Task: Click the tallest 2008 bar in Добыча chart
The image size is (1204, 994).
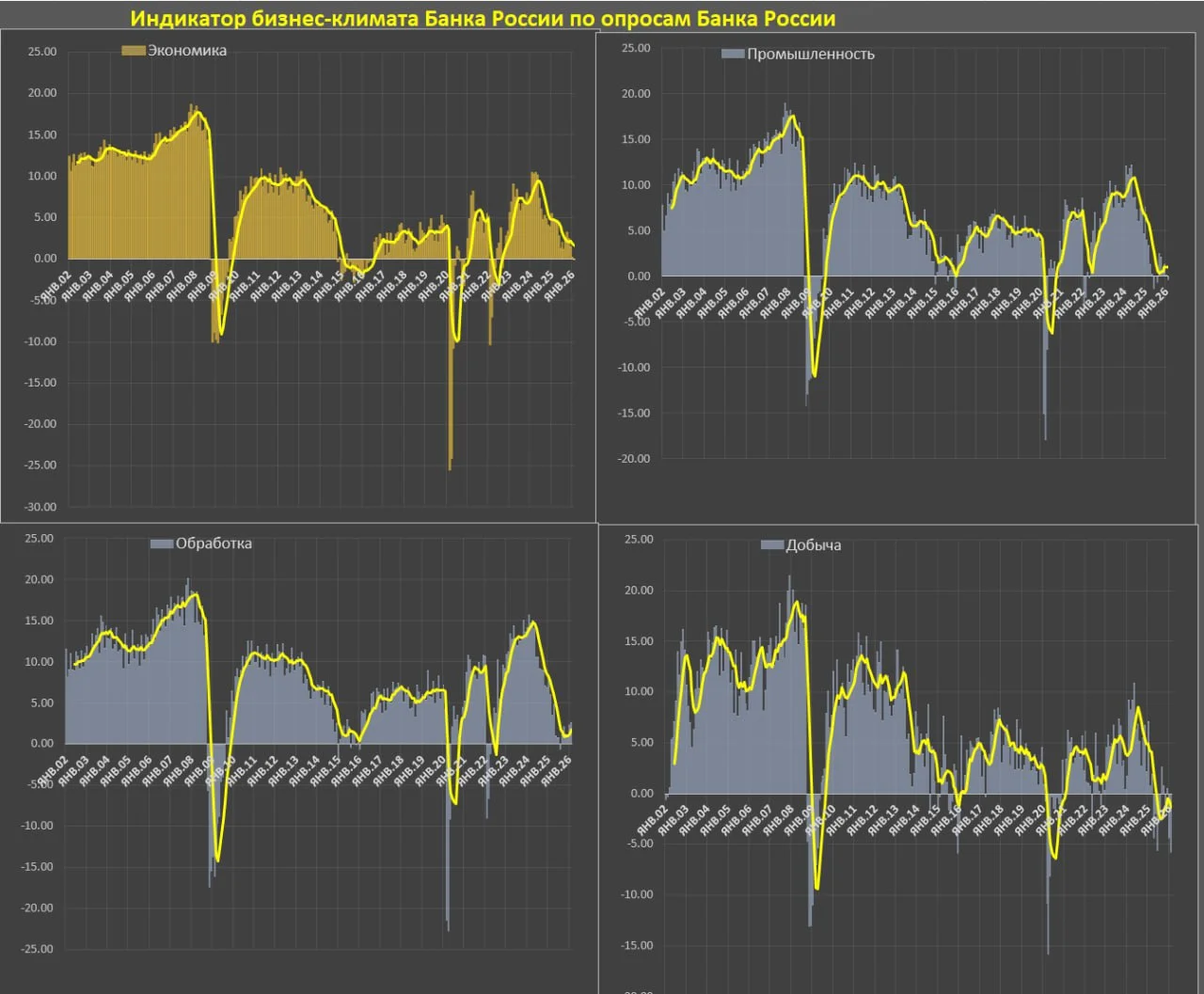Action: 789,579
